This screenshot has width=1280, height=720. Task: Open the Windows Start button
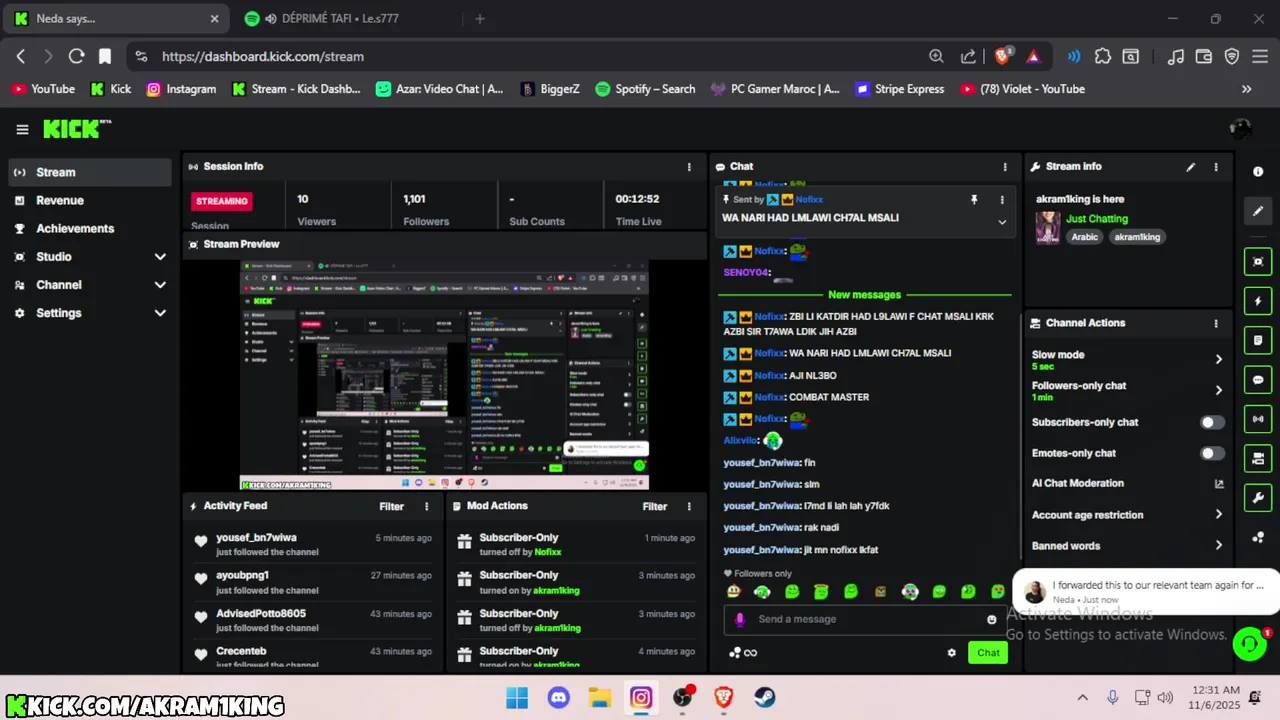click(x=517, y=697)
